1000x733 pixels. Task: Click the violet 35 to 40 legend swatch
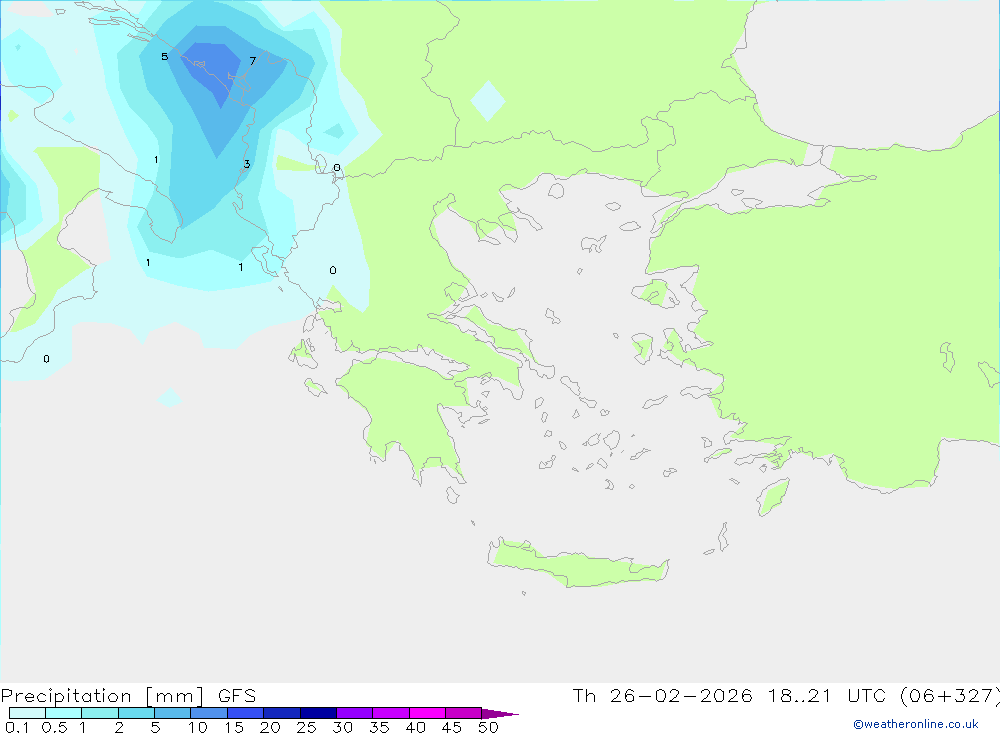point(391,713)
